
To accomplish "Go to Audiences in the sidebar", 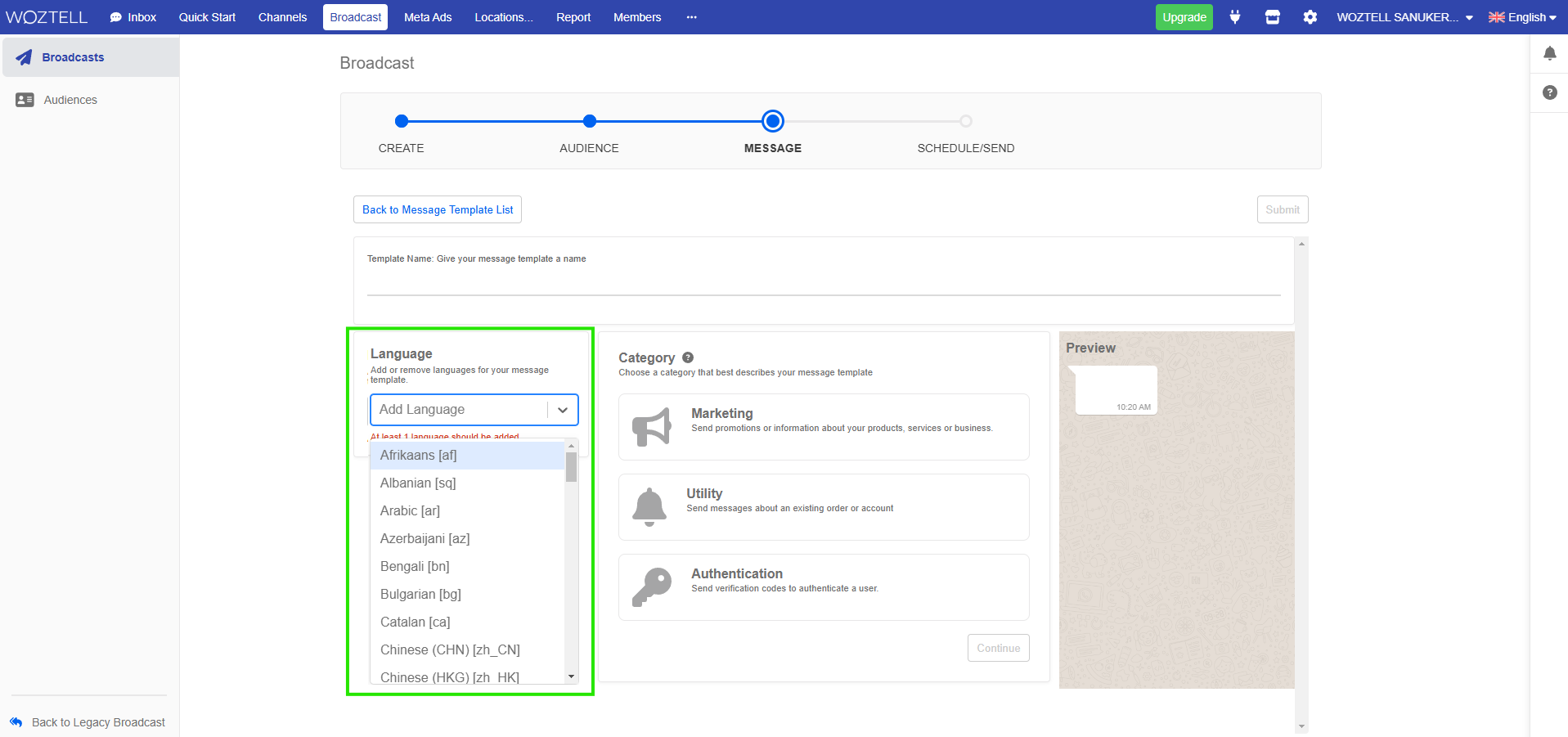I will pyautogui.click(x=70, y=100).
